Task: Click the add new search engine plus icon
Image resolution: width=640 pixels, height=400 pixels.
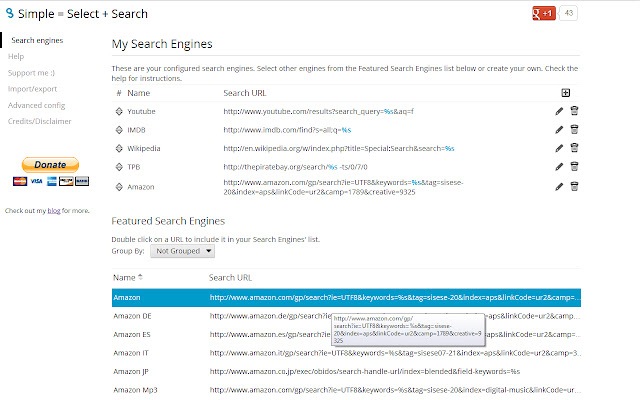Action: 566,93
